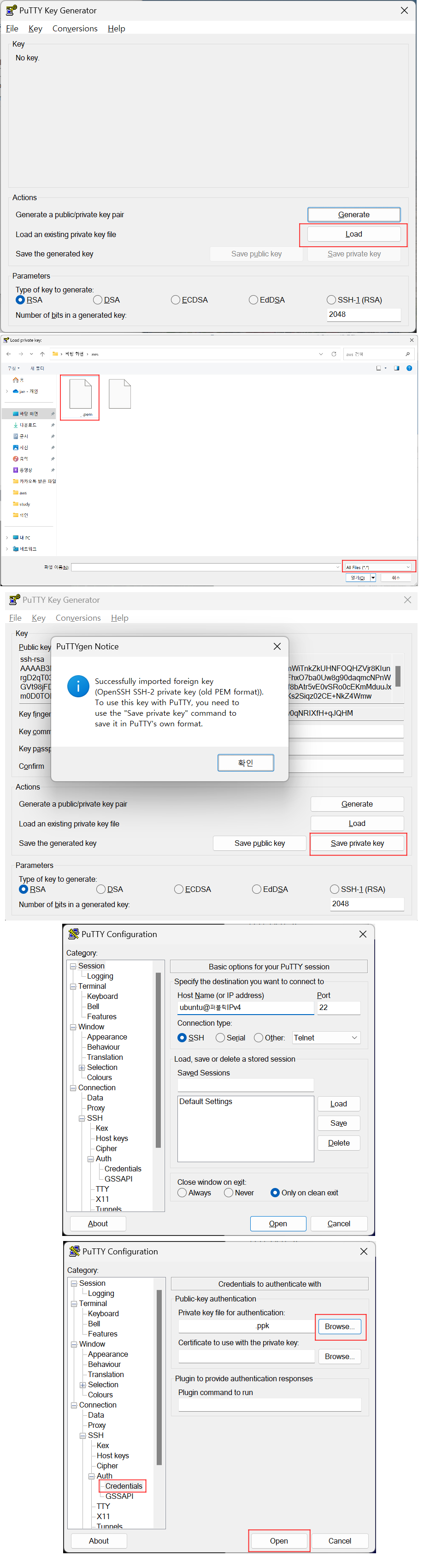Click the forward arrow in Load private key dialog

click(x=21, y=354)
